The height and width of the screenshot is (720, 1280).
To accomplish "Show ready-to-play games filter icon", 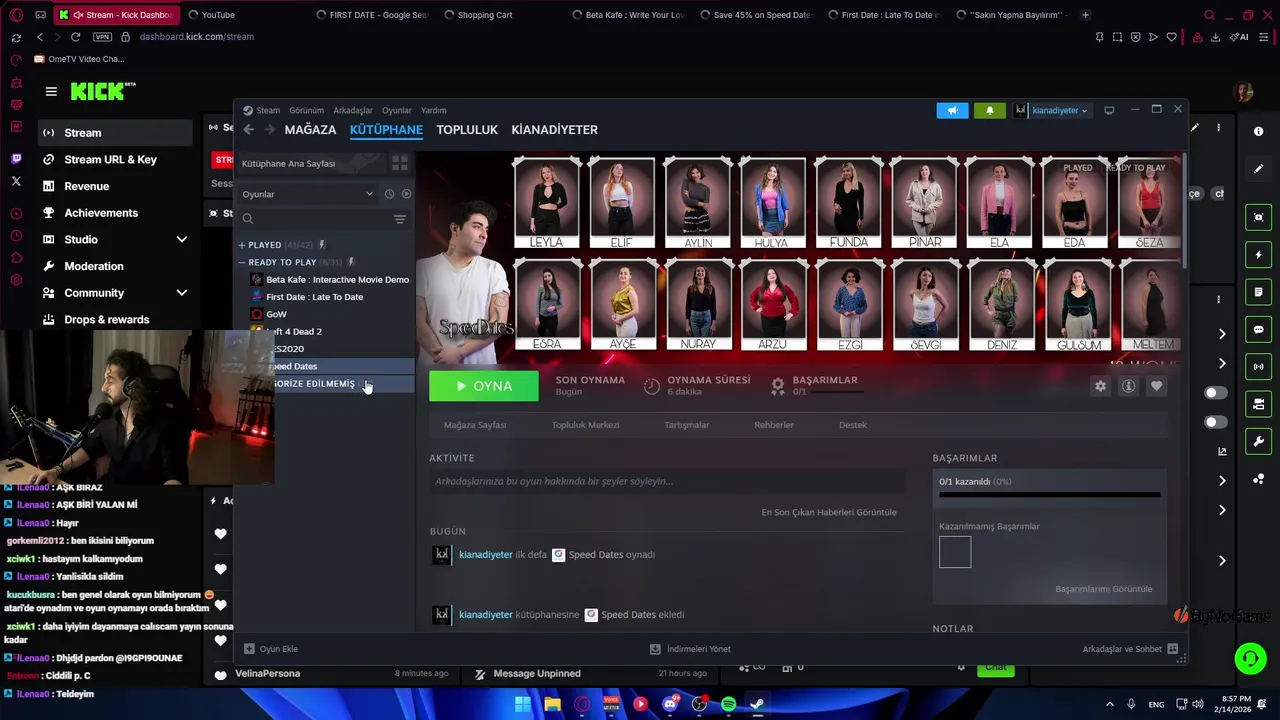I will point(406,194).
